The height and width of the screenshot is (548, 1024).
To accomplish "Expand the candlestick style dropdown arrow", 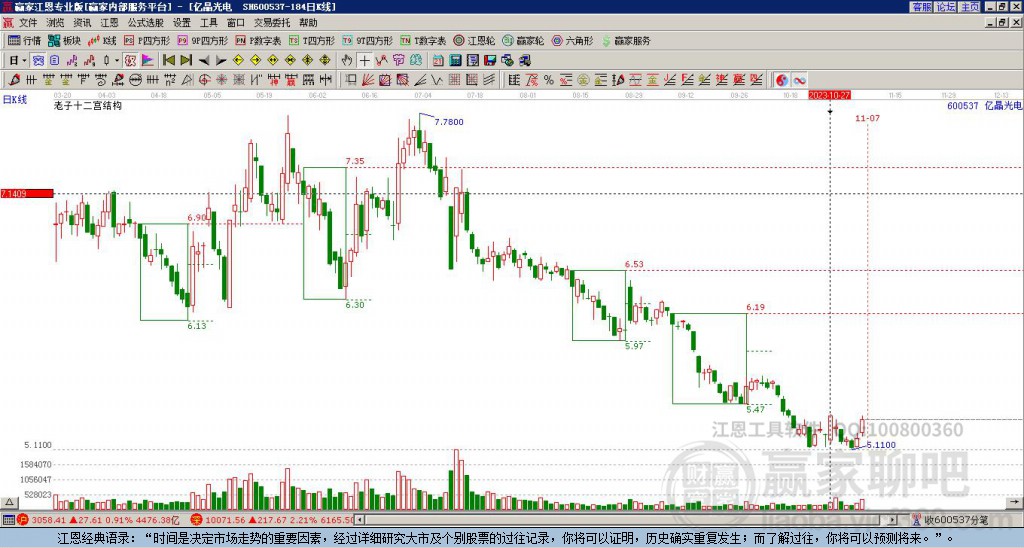I will pyautogui.click(x=117, y=61).
